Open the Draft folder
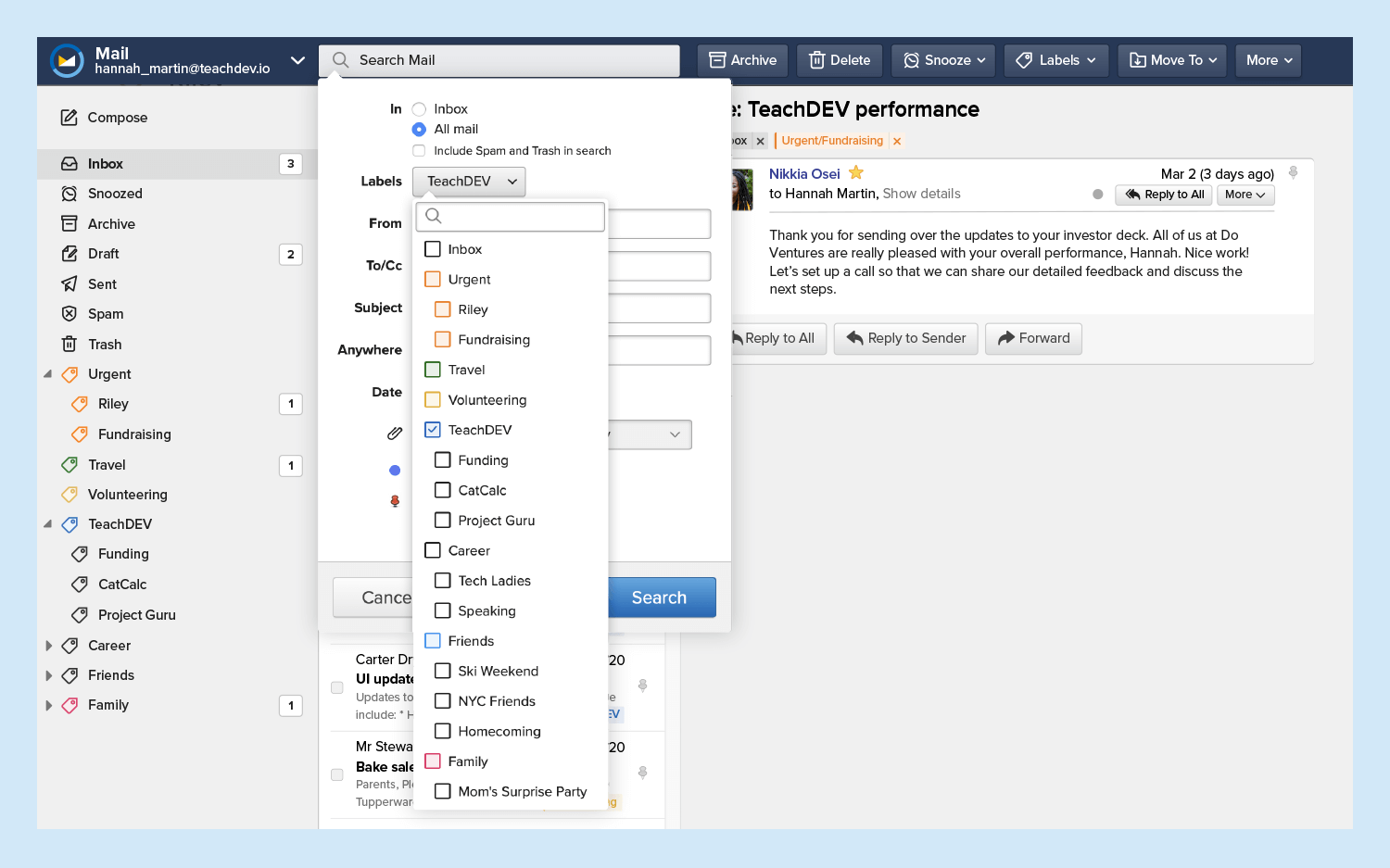This screenshot has width=1390, height=868. (x=103, y=254)
